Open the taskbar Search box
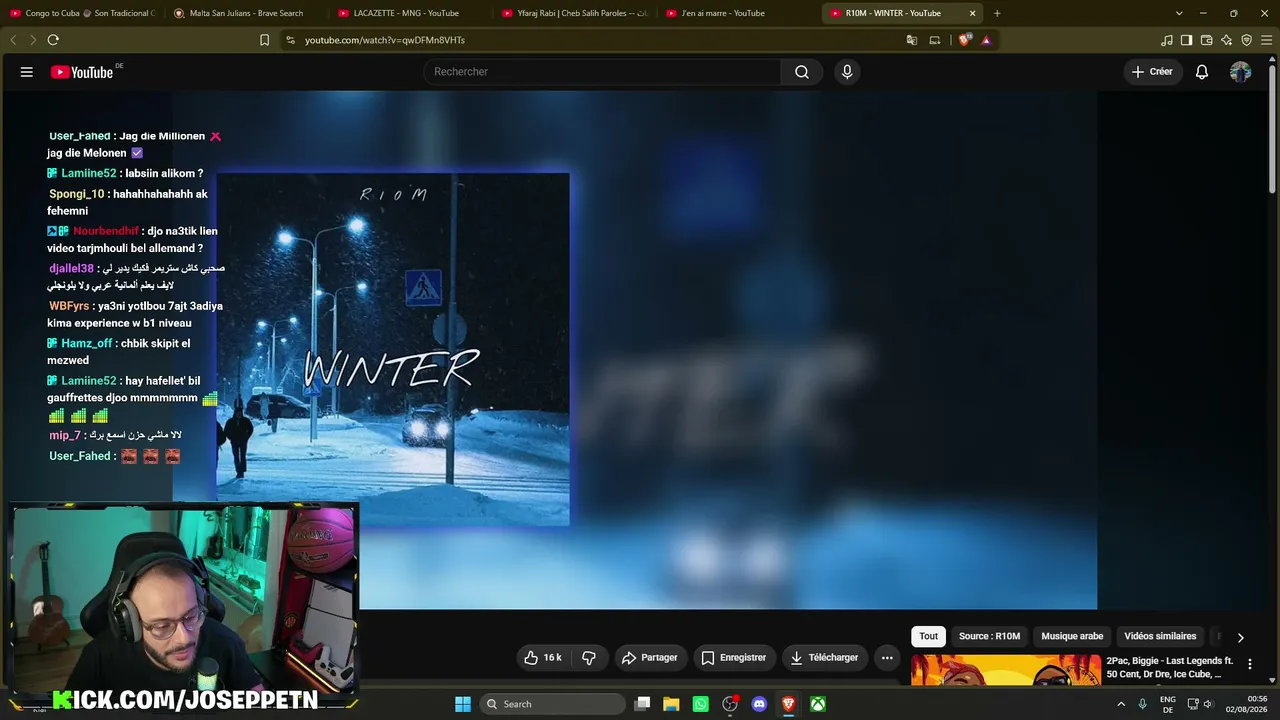 point(553,704)
